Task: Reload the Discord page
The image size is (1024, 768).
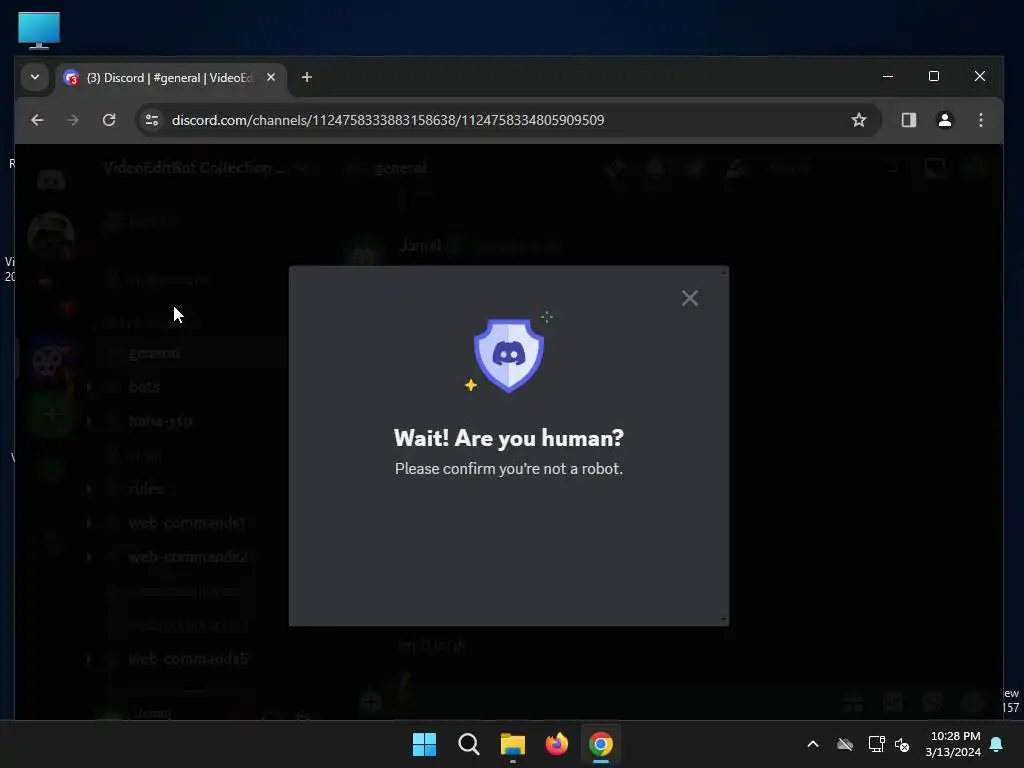Action: tap(109, 120)
